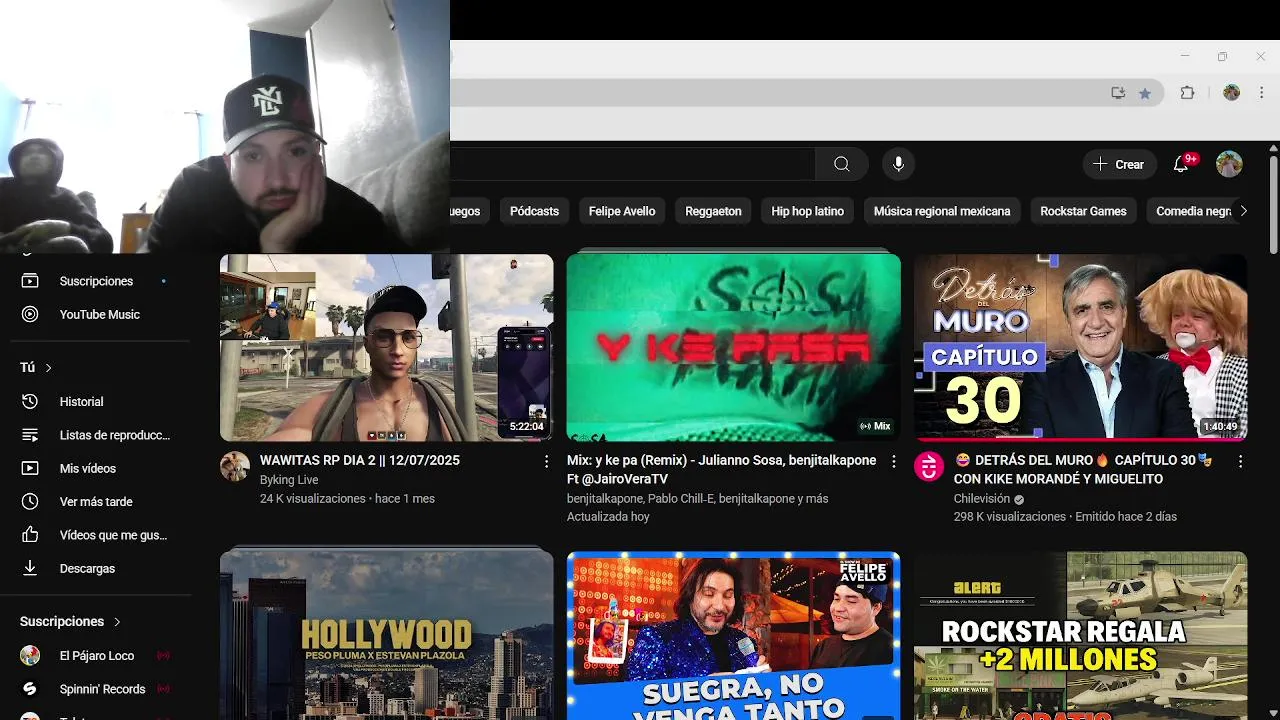Select the Rockstar Games chip
This screenshot has width=1280, height=720.
tap(1083, 211)
